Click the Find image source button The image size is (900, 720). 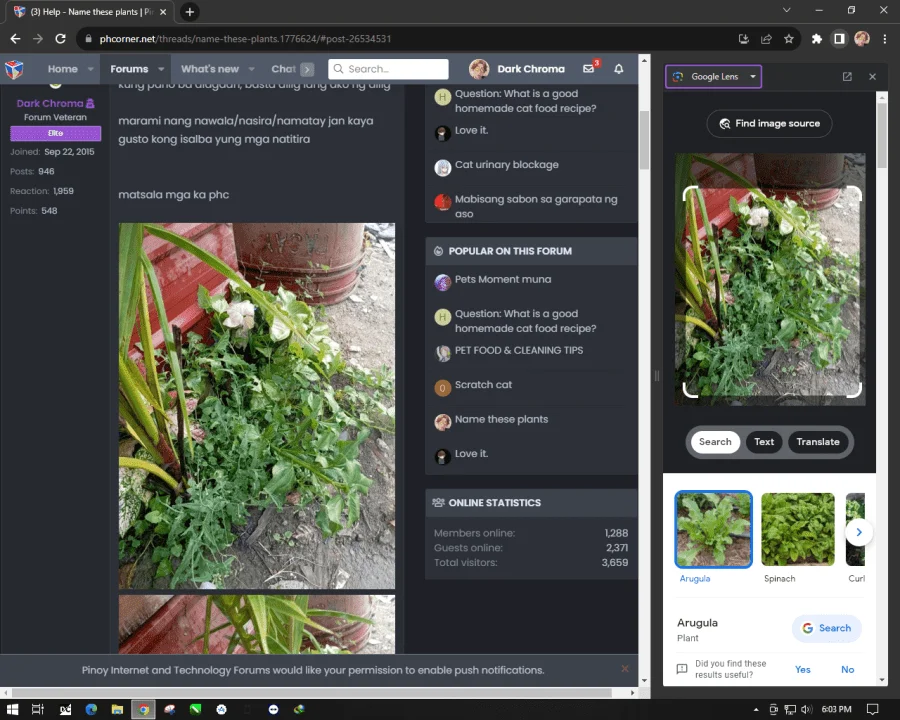(x=769, y=123)
